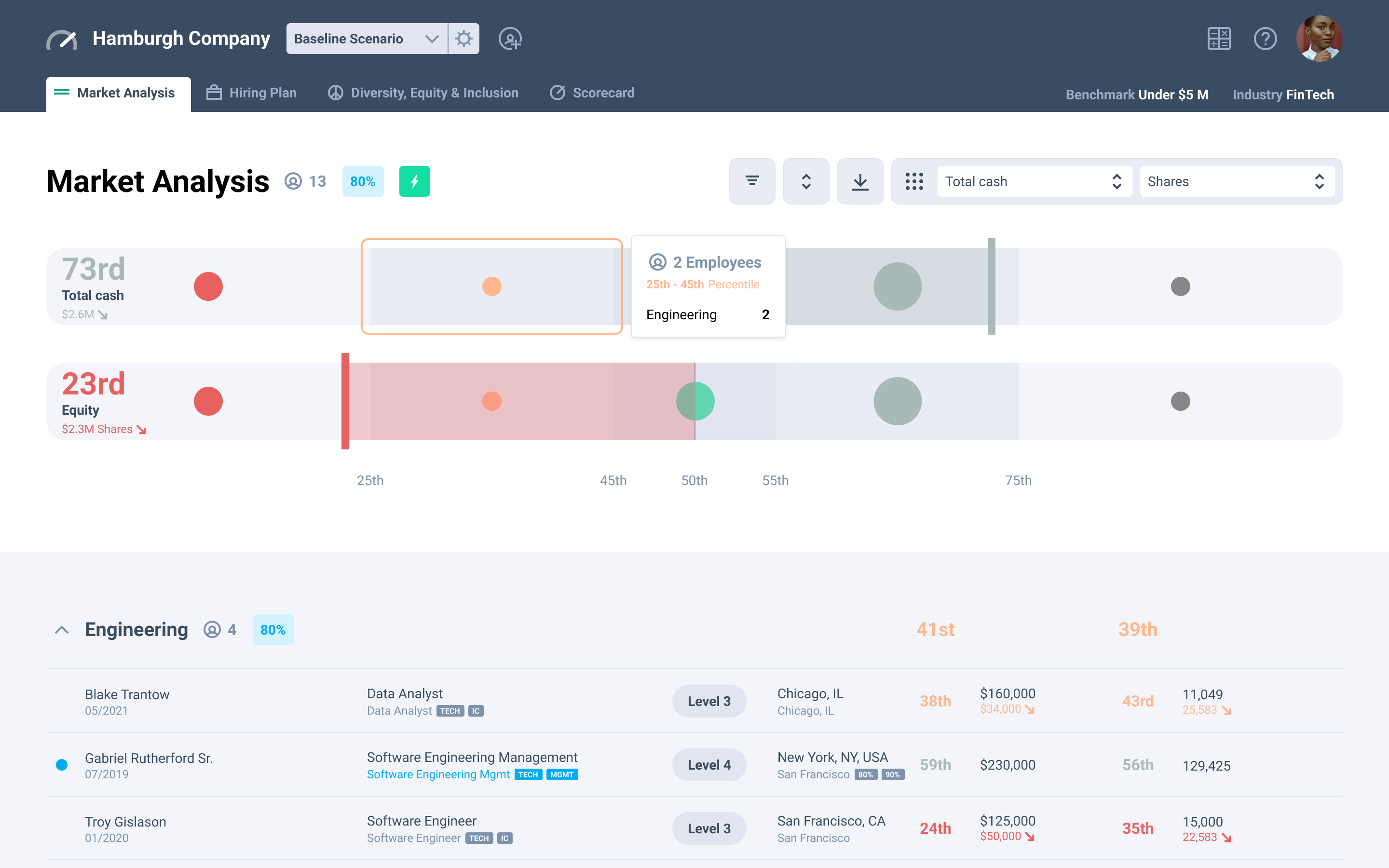Open scenario settings gear icon
1389x868 pixels.
point(464,39)
